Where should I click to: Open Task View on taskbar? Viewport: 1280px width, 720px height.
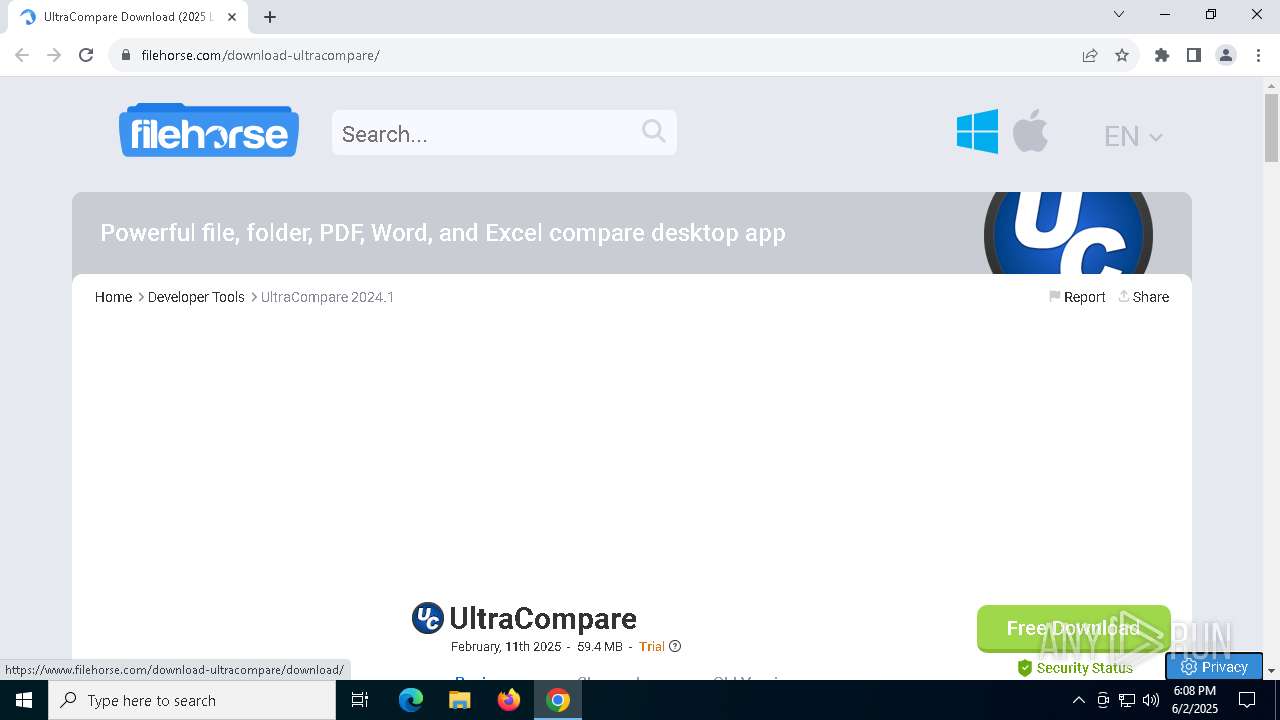click(x=360, y=700)
